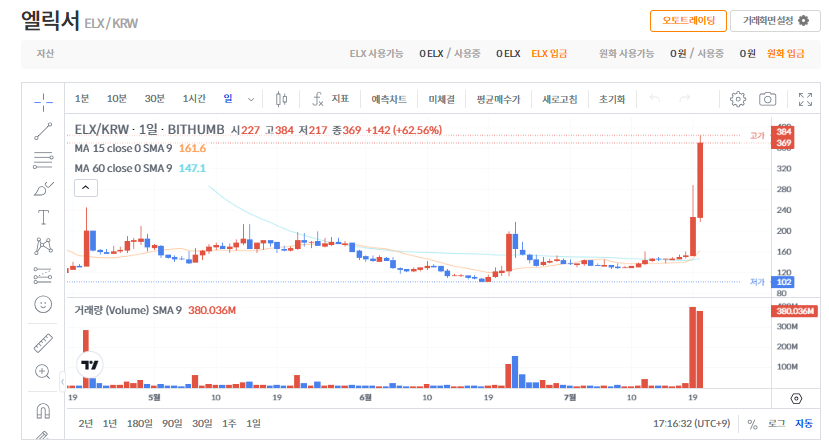Toggle 평균매수가 line display
This screenshot has height=444, width=829.
[498, 99]
